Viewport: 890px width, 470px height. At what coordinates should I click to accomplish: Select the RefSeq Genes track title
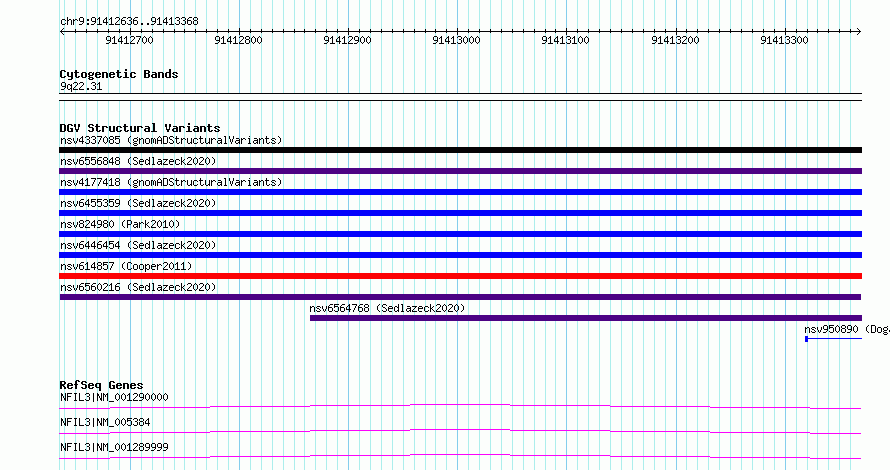[101, 385]
